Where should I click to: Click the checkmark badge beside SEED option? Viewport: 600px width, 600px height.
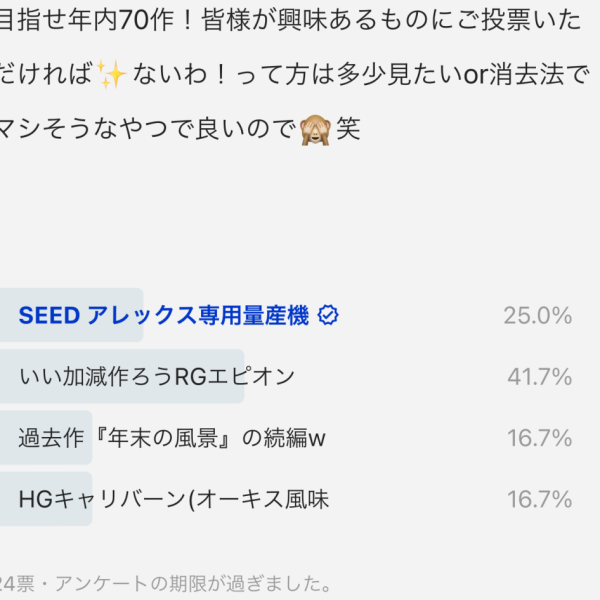click(328, 316)
